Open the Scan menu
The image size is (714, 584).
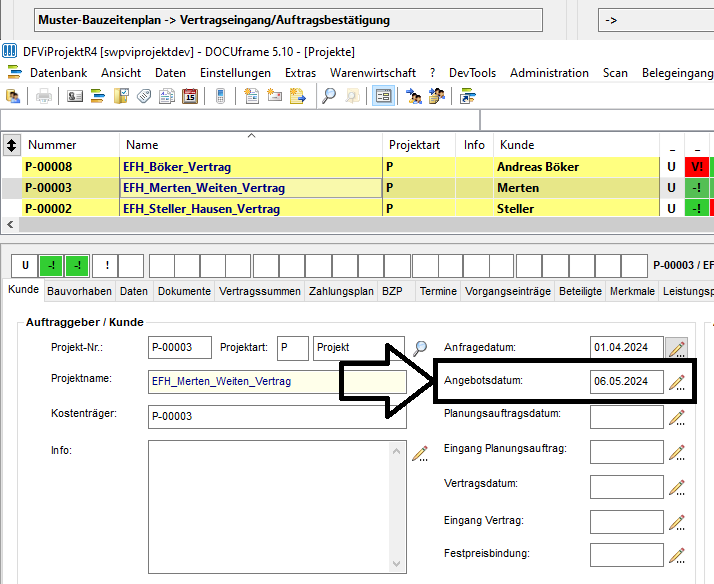coord(615,73)
